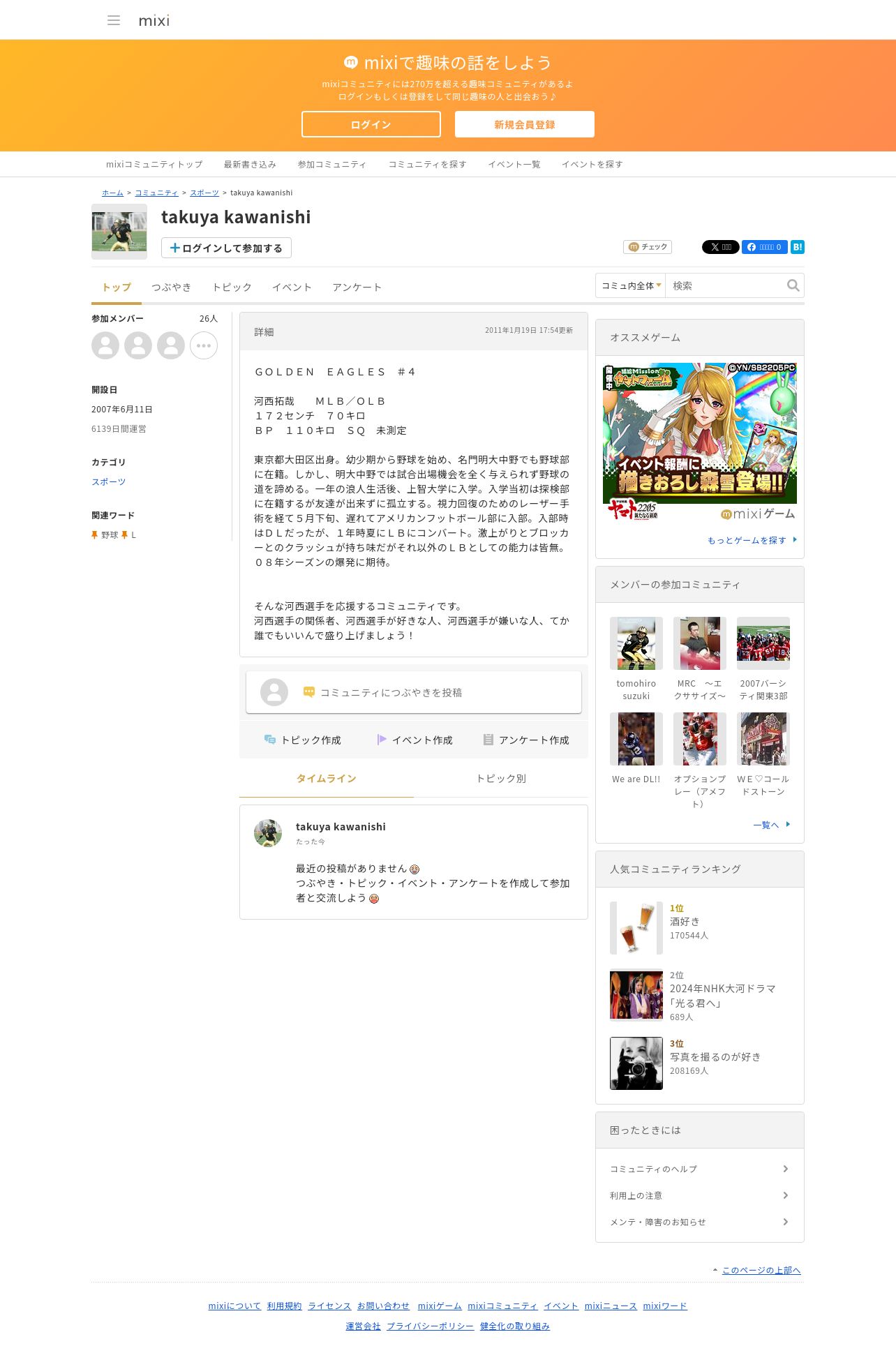Open コミュニティを探す nav item
This screenshot has height=1346, width=896.
click(x=427, y=164)
